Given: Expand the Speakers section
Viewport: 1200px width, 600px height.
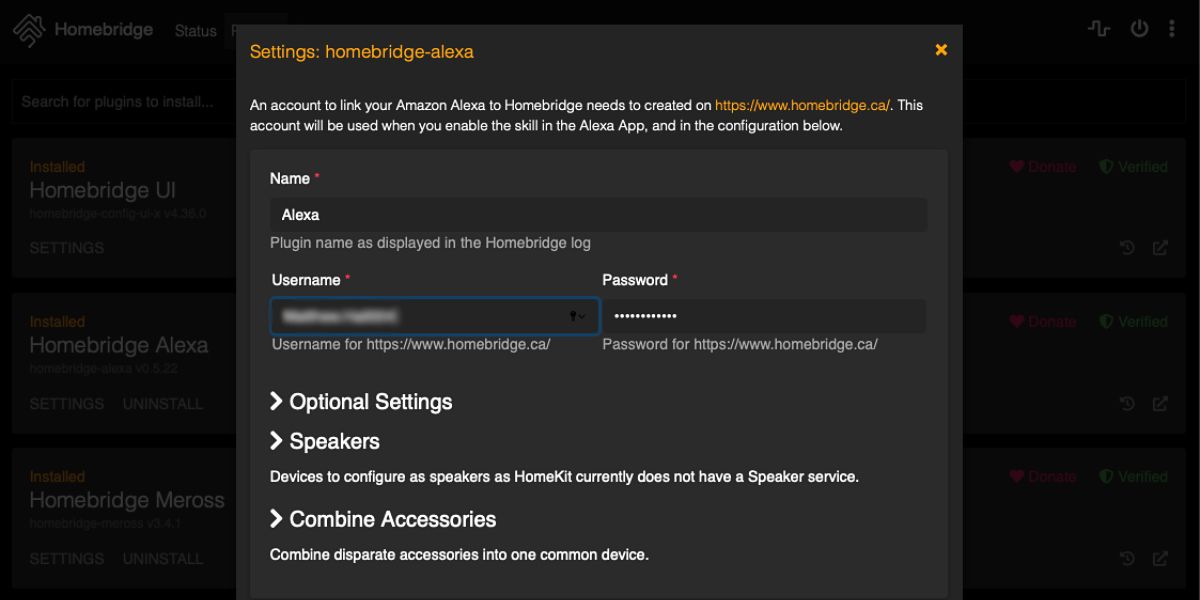Looking at the screenshot, I should point(325,442).
